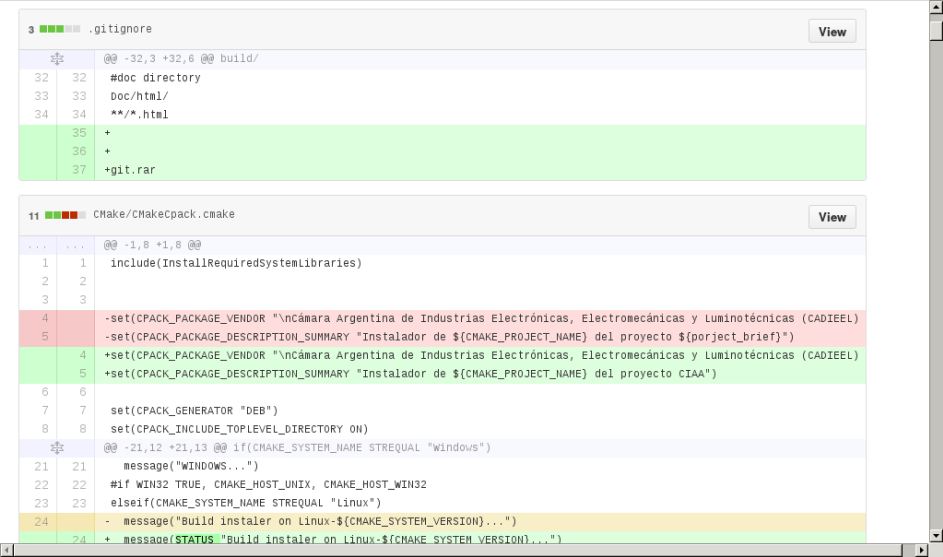Click vertical scrollbar up arrow
The image size is (943, 557).
point(936,7)
